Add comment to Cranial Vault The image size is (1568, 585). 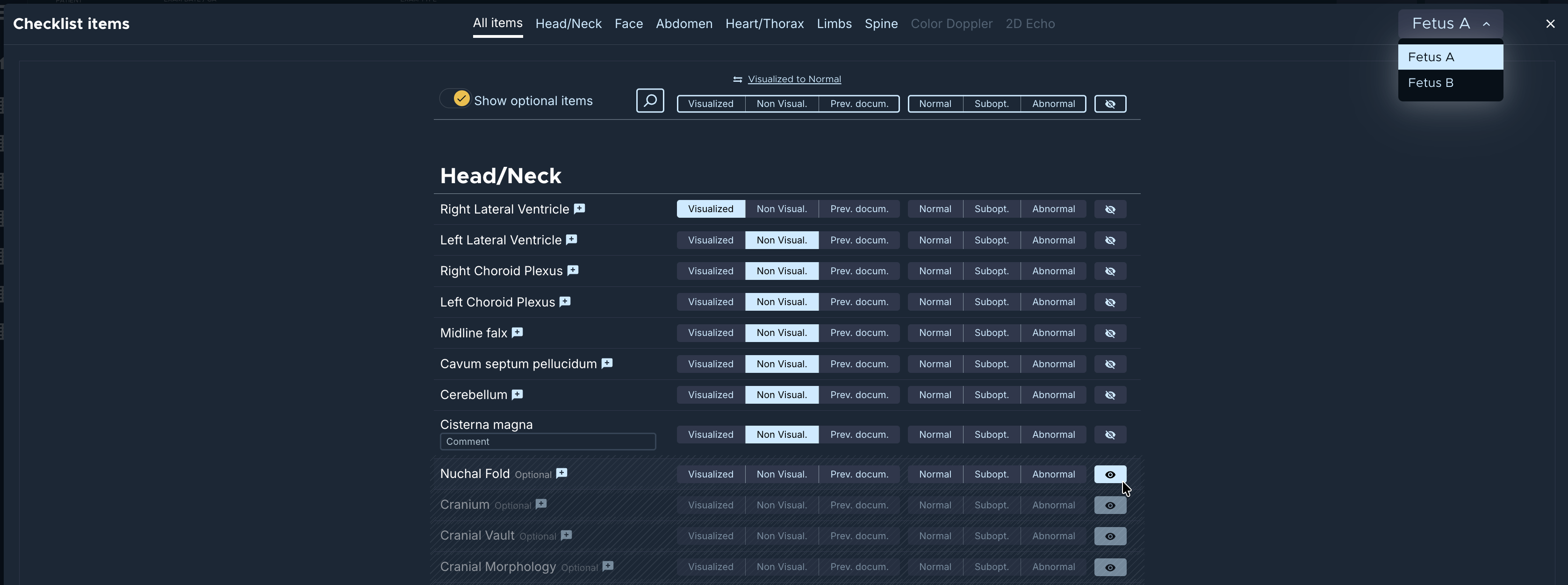click(x=566, y=535)
